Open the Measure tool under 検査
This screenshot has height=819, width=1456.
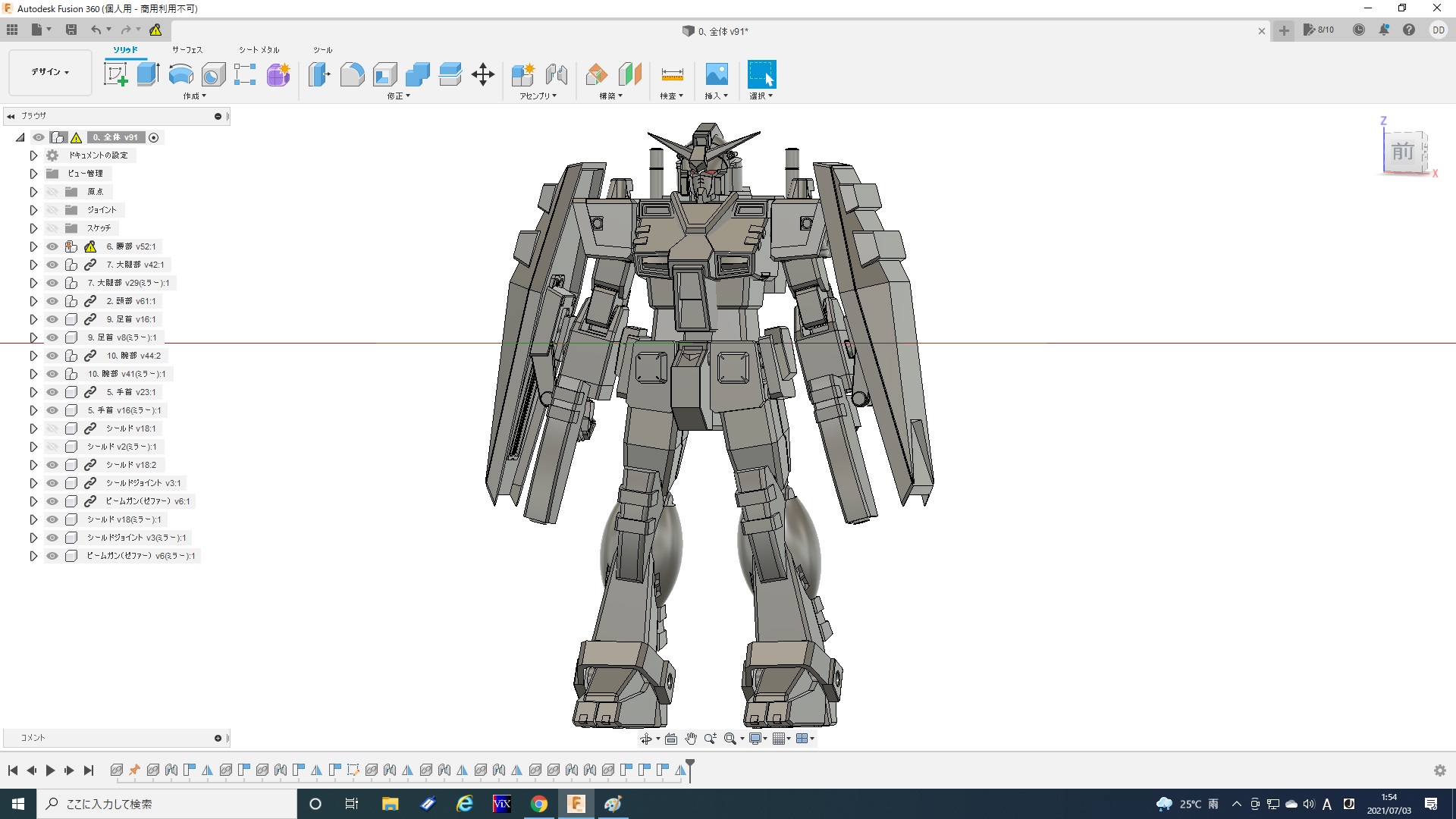(x=672, y=74)
